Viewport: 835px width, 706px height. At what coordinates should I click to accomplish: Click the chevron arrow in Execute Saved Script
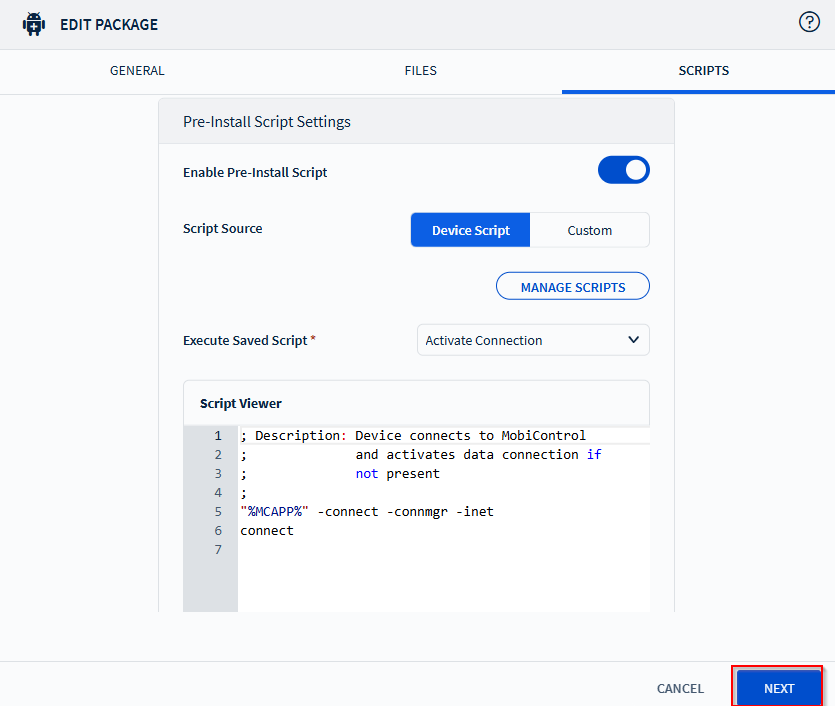[x=633, y=340]
